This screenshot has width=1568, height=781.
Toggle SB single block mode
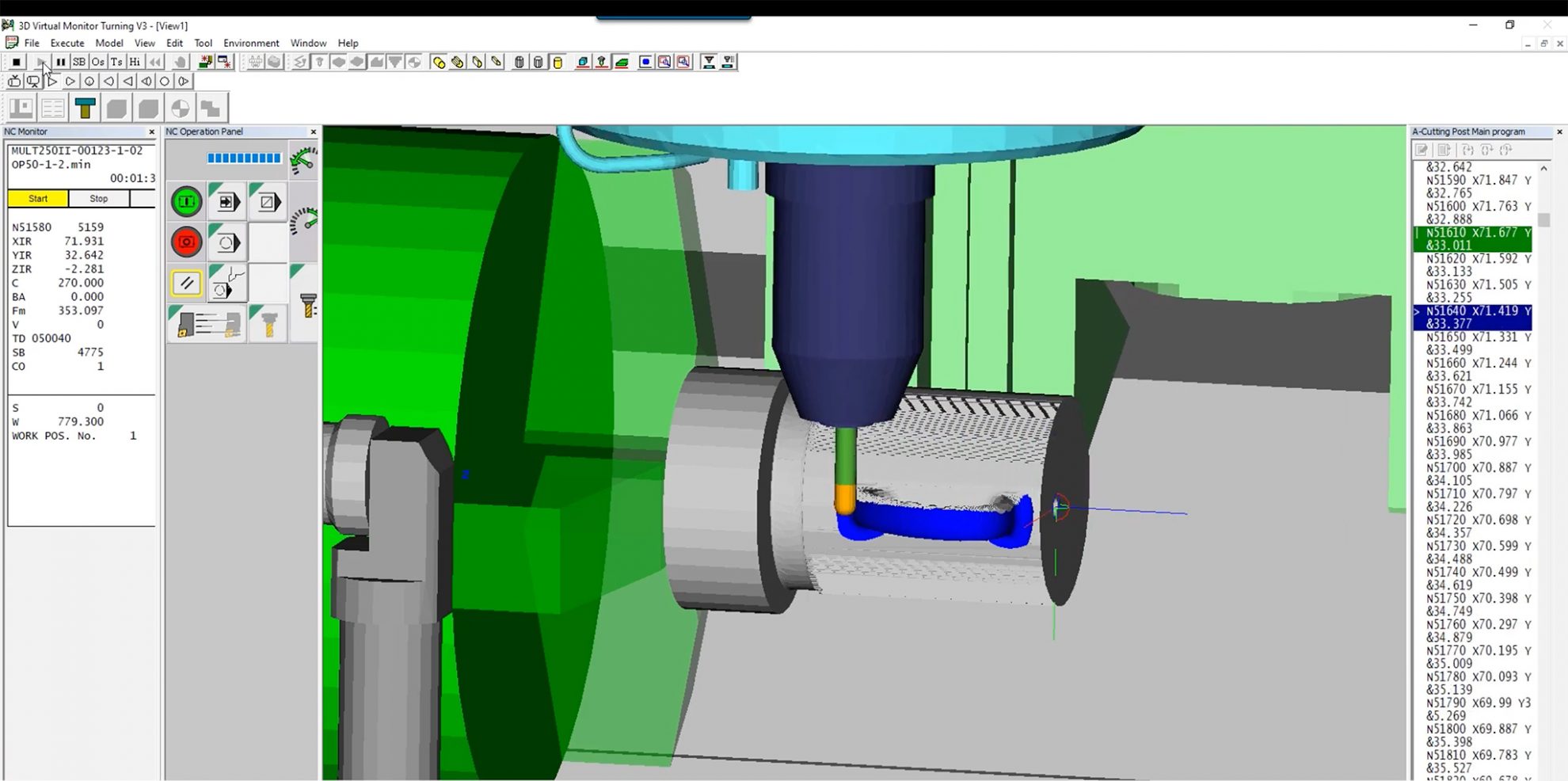(x=79, y=62)
